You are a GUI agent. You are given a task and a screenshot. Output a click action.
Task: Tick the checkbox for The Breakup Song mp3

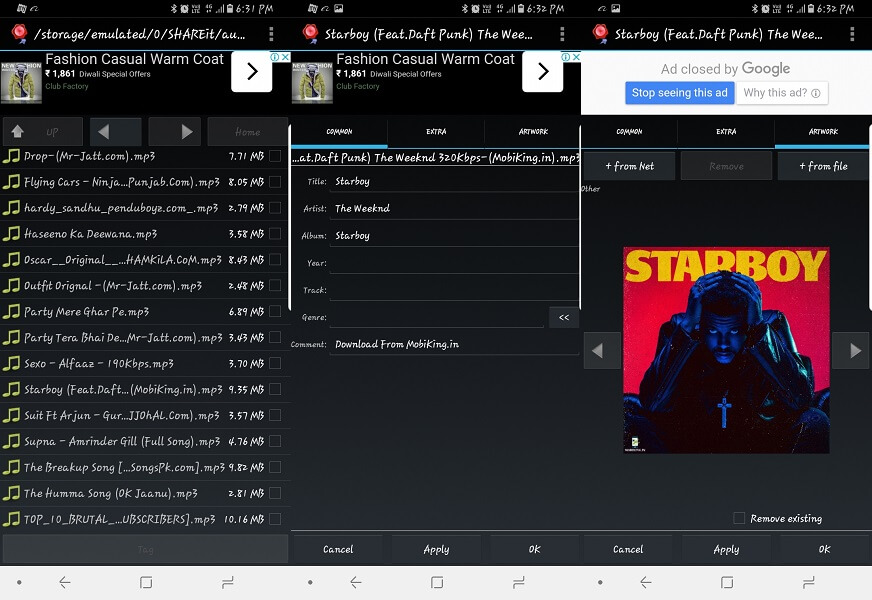click(275, 467)
